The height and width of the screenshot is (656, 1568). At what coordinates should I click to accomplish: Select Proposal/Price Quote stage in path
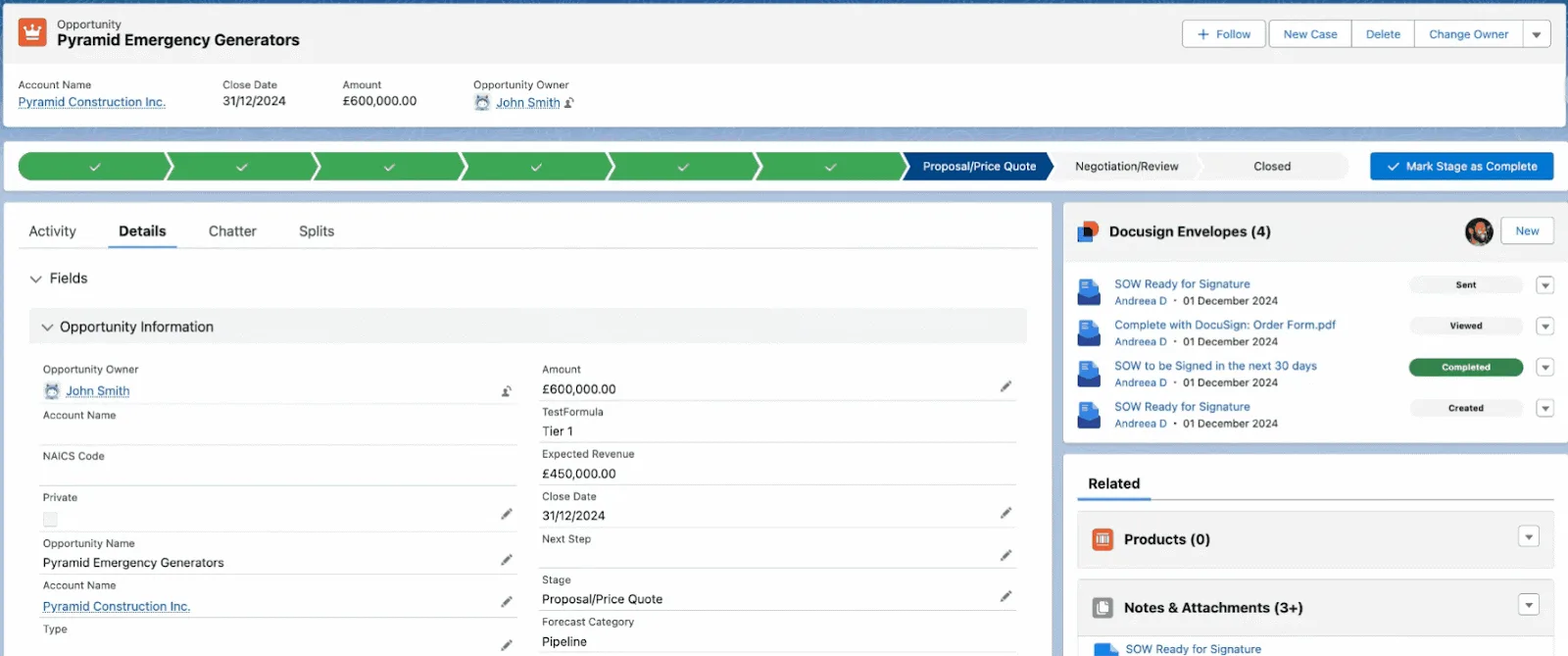[979, 167]
